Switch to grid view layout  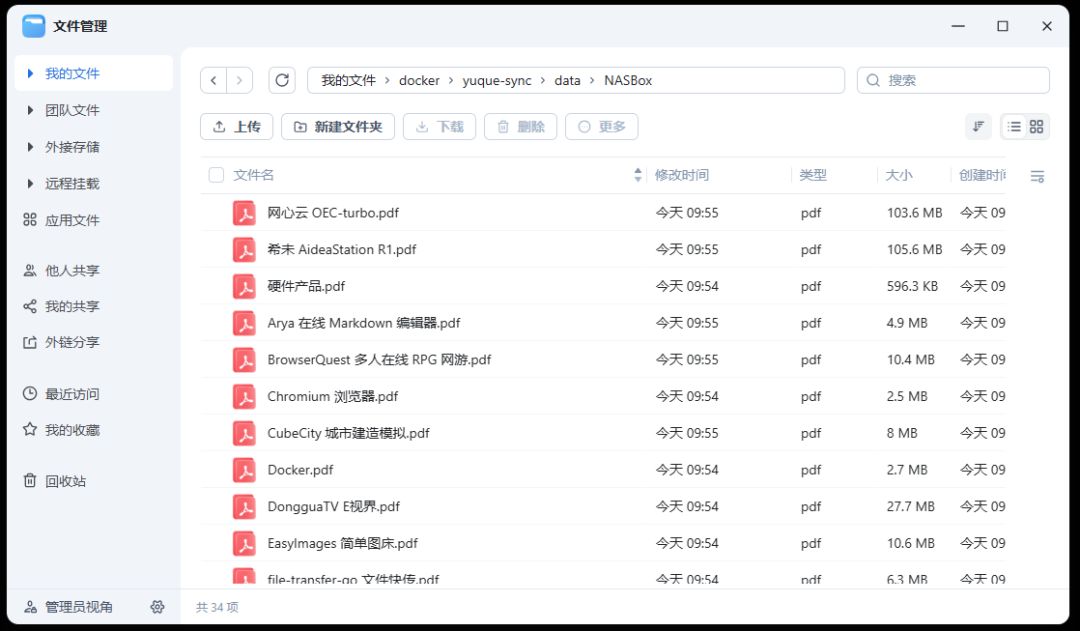(x=1037, y=127)
